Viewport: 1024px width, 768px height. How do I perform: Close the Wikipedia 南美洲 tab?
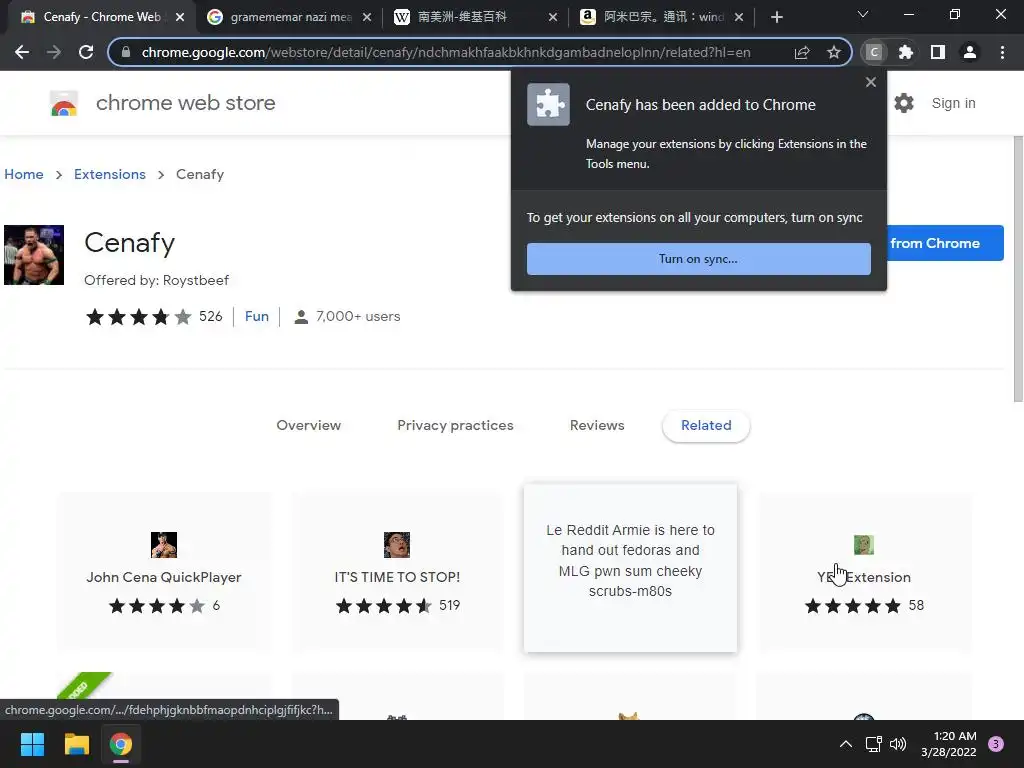[x=553, y=17]
